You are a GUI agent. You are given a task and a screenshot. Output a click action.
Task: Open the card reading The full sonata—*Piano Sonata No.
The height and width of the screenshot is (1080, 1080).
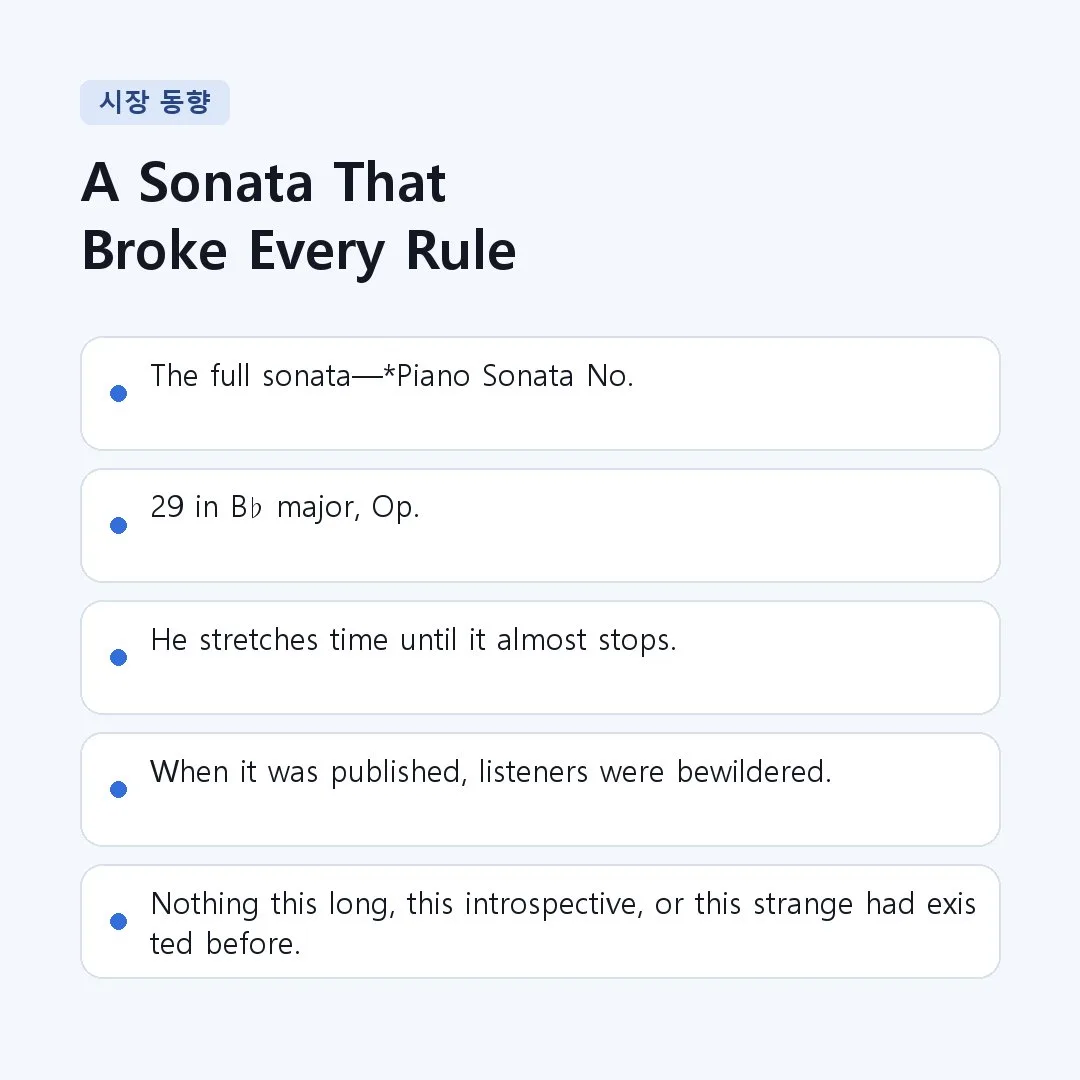click(x=540, y=393)
